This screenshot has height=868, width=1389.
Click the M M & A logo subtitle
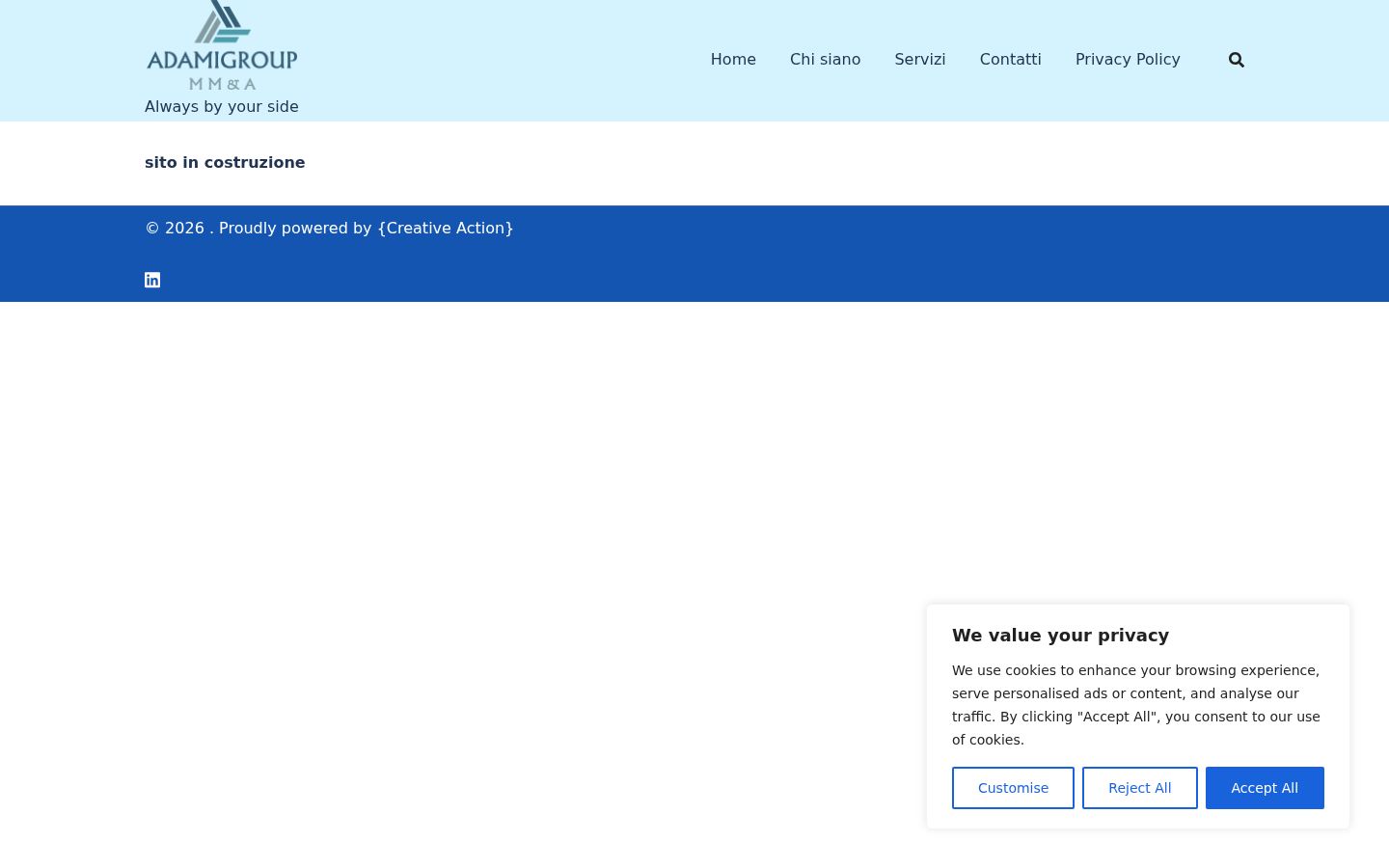click(223, 84)
